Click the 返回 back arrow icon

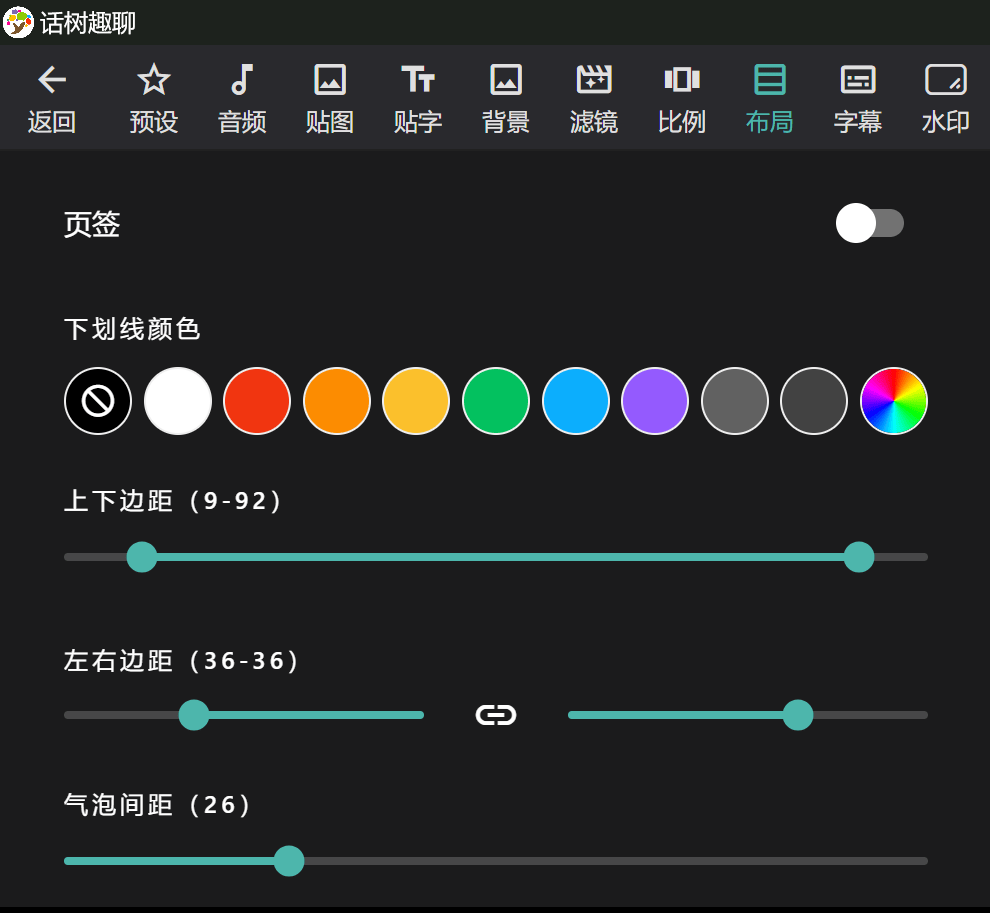pos(52,80)
